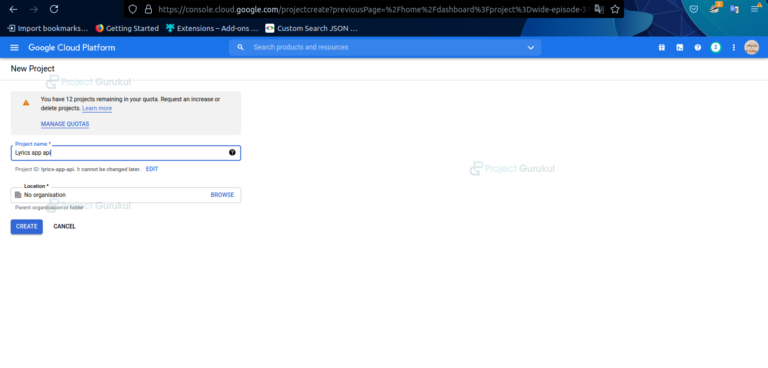Screen dimensions: 768x368
Task: Open the Getting Started bookmark
Action: click(127, 28)
